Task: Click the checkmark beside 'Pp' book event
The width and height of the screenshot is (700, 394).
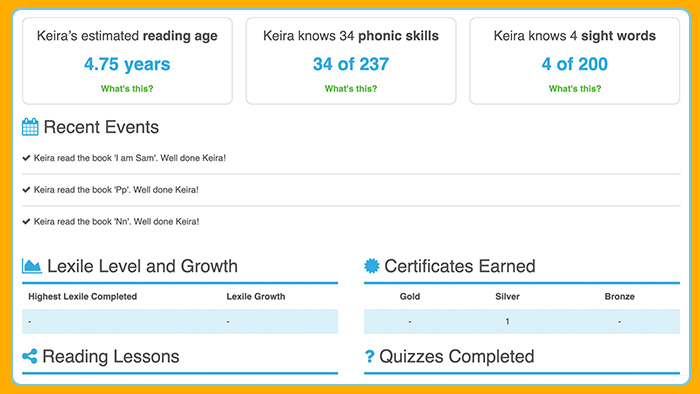Action: click(26, 190)
